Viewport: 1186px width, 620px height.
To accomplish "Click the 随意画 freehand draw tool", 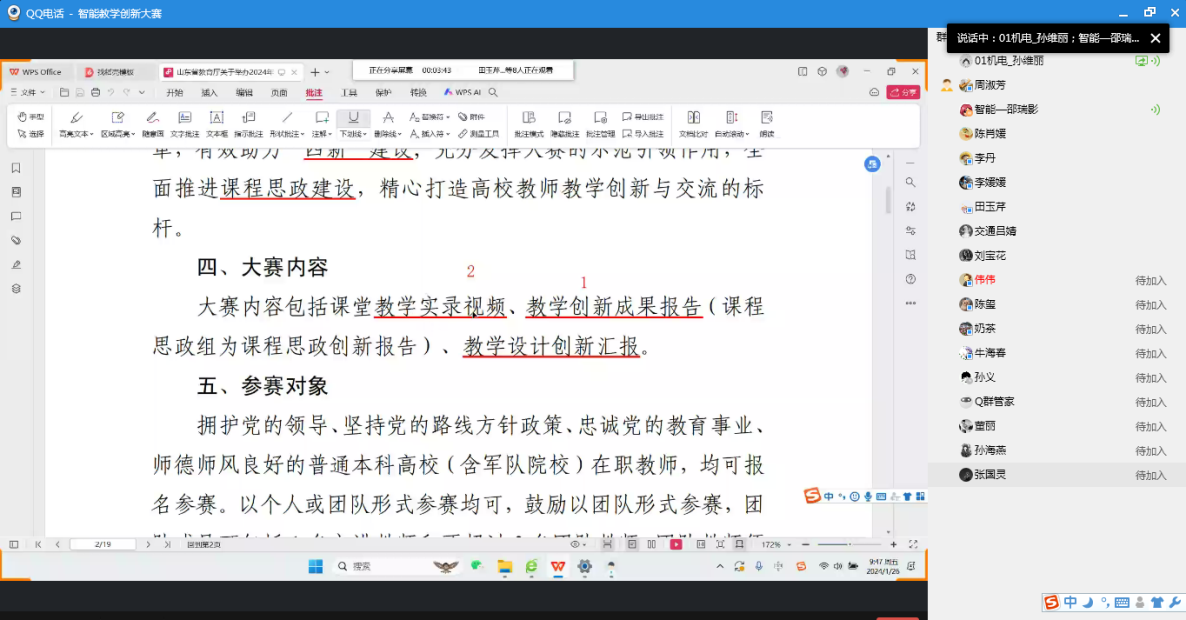I will tap(152, 123).
